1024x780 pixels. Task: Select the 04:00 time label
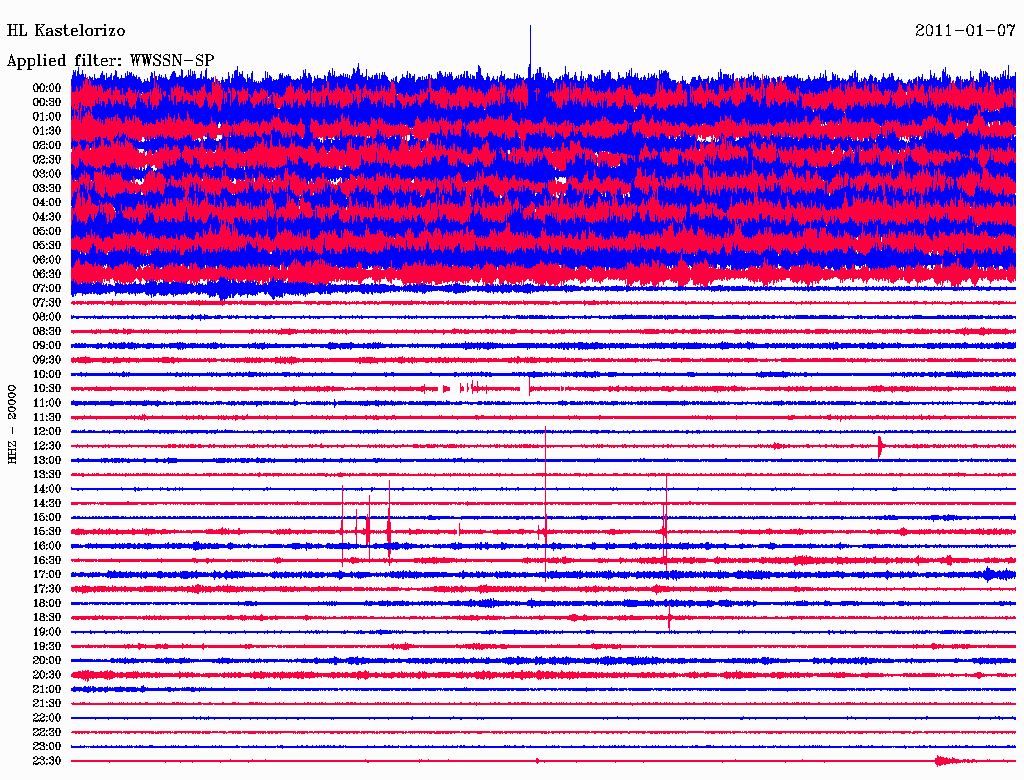click(x=47, y=203)
